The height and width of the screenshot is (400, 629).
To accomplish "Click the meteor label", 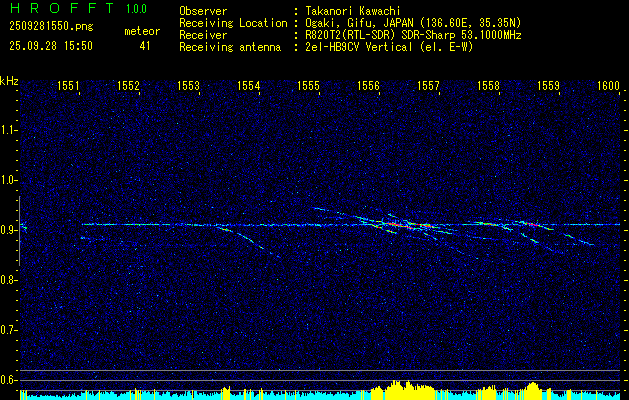I will (x=142, y=31).
